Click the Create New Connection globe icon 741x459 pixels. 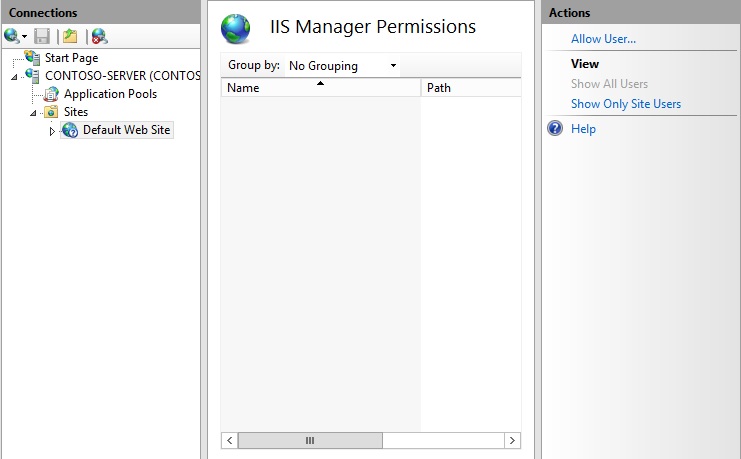(x=12, y=36)
